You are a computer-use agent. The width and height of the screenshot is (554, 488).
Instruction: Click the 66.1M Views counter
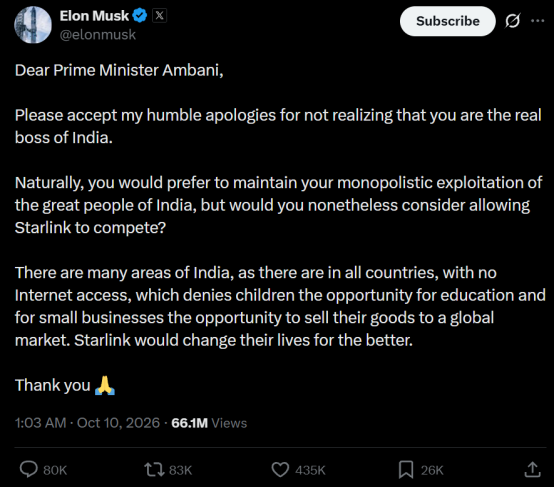[209, 423]
